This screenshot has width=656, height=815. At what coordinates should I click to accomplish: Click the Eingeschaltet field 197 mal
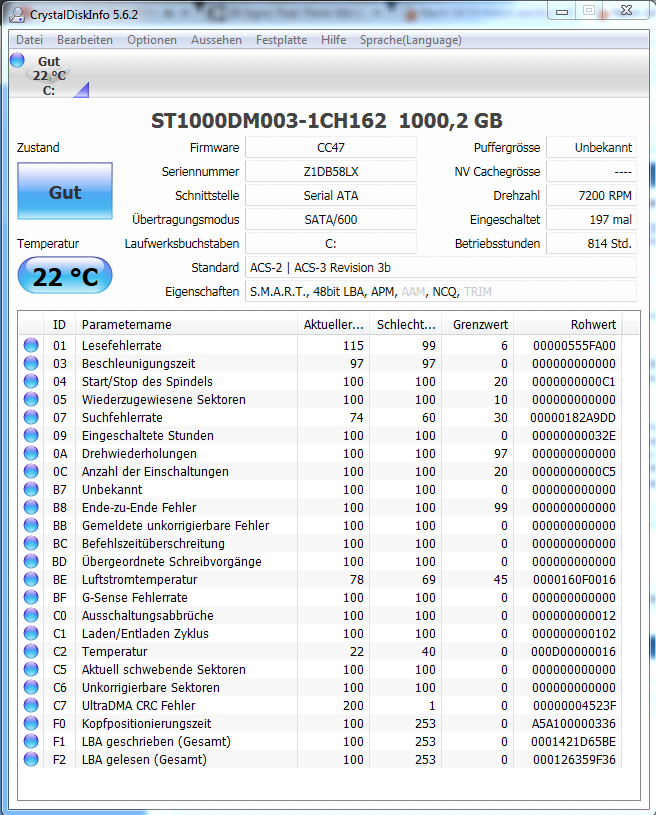point(592,219)
